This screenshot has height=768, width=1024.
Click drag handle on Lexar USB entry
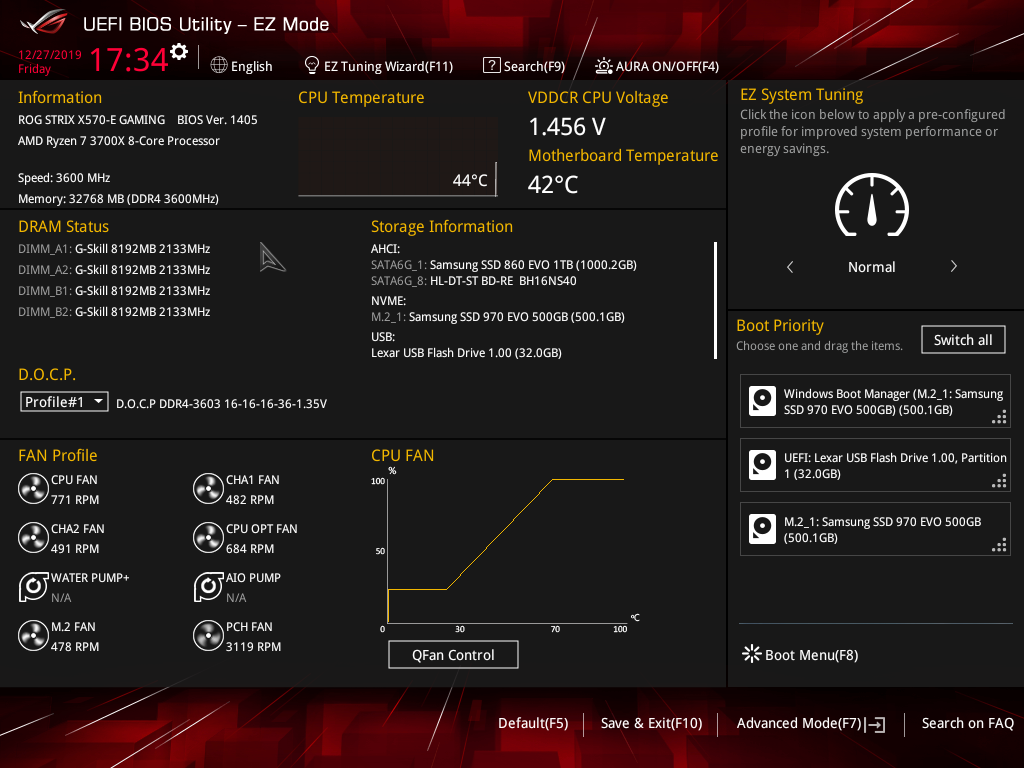click(999, 481)
